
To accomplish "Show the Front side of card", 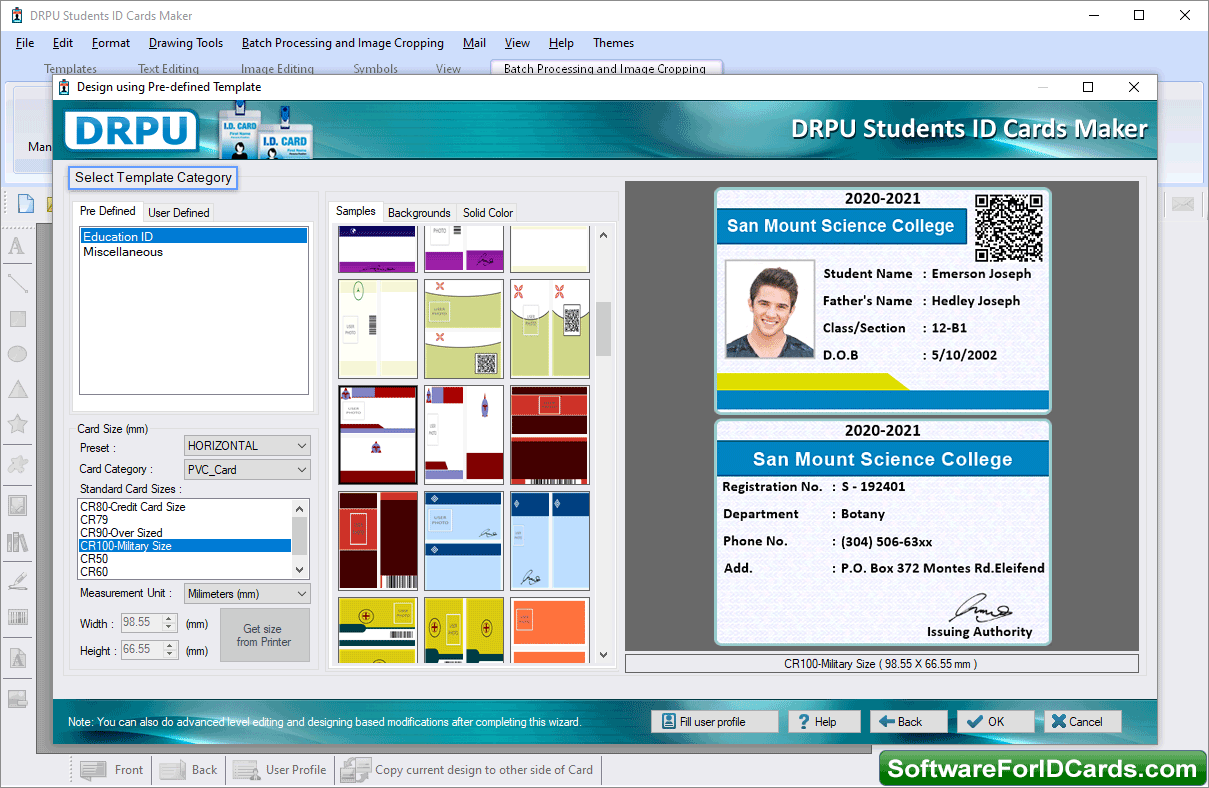I will tap(112, 770).
